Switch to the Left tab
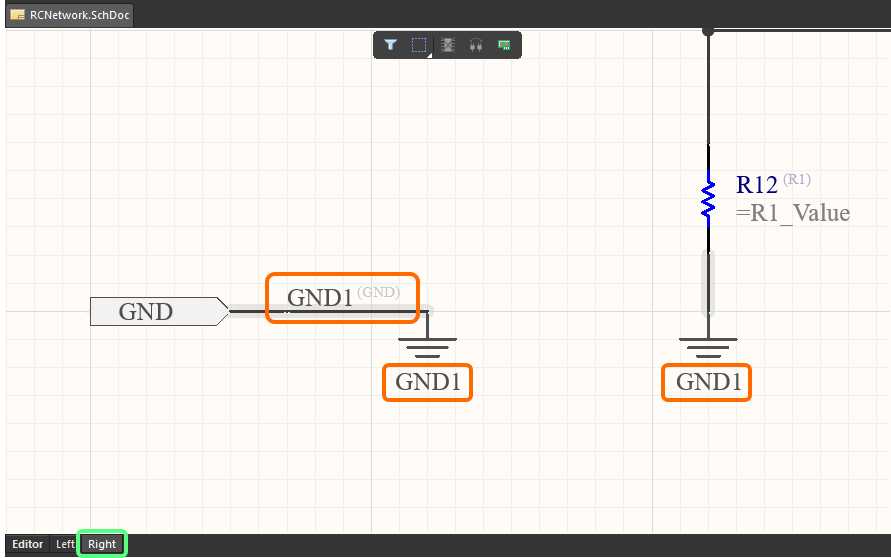Image resolution: width=891 pixels, height=558 pixels. pyautogui.click(x=65, y=544)
